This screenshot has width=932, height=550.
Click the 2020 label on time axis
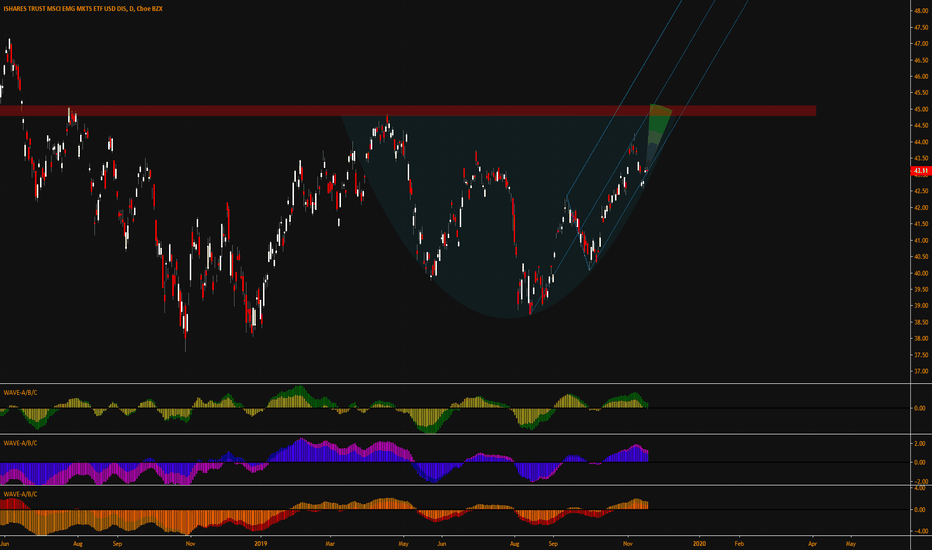point(700,543)
